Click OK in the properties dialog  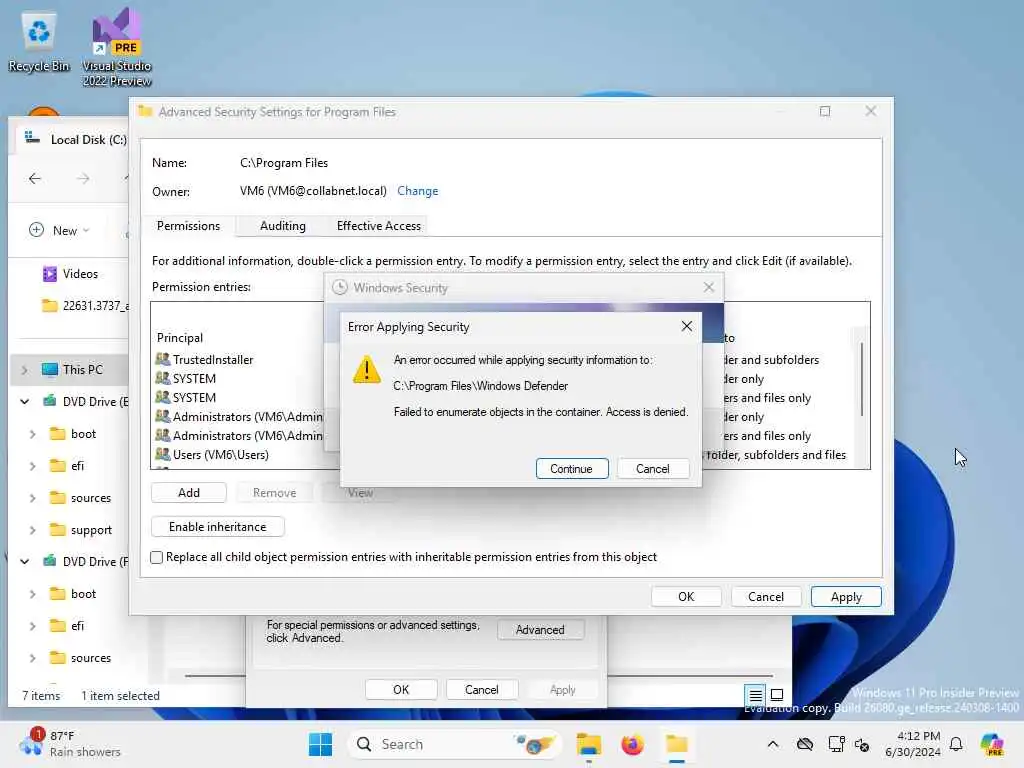pyautogui.click(x=401, y=690)
